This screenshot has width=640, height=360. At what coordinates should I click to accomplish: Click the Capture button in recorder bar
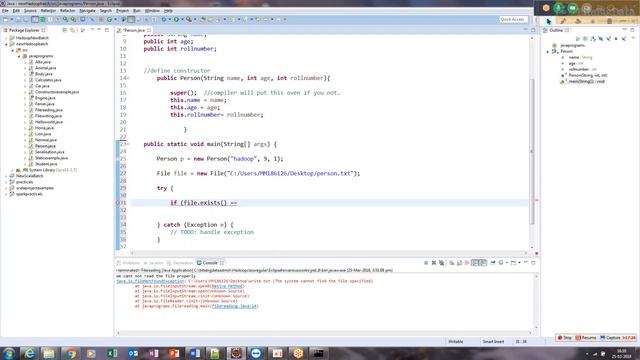(610, 338)
